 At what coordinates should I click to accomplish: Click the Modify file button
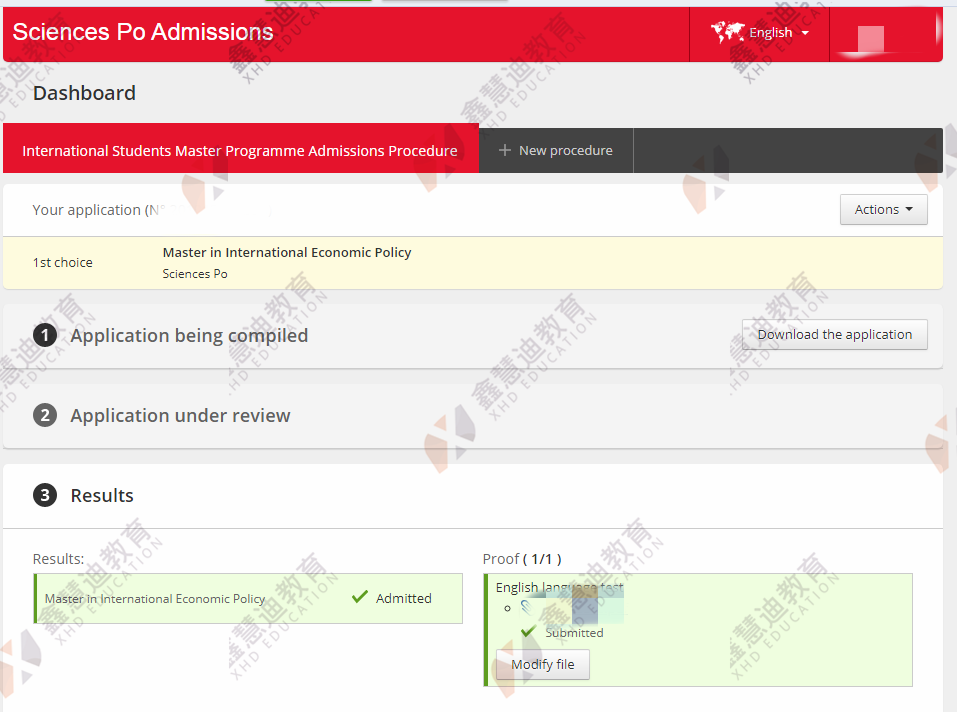[x=543, y=664]
